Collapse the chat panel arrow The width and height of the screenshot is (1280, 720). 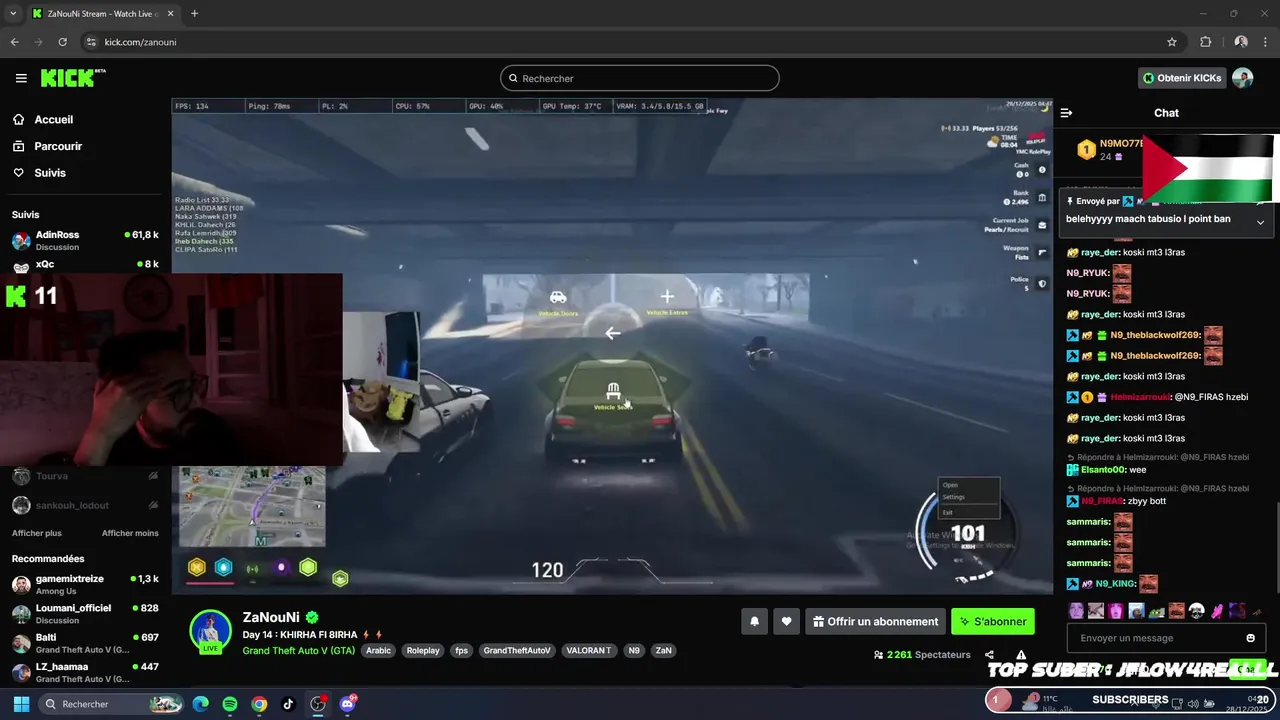1066,113
